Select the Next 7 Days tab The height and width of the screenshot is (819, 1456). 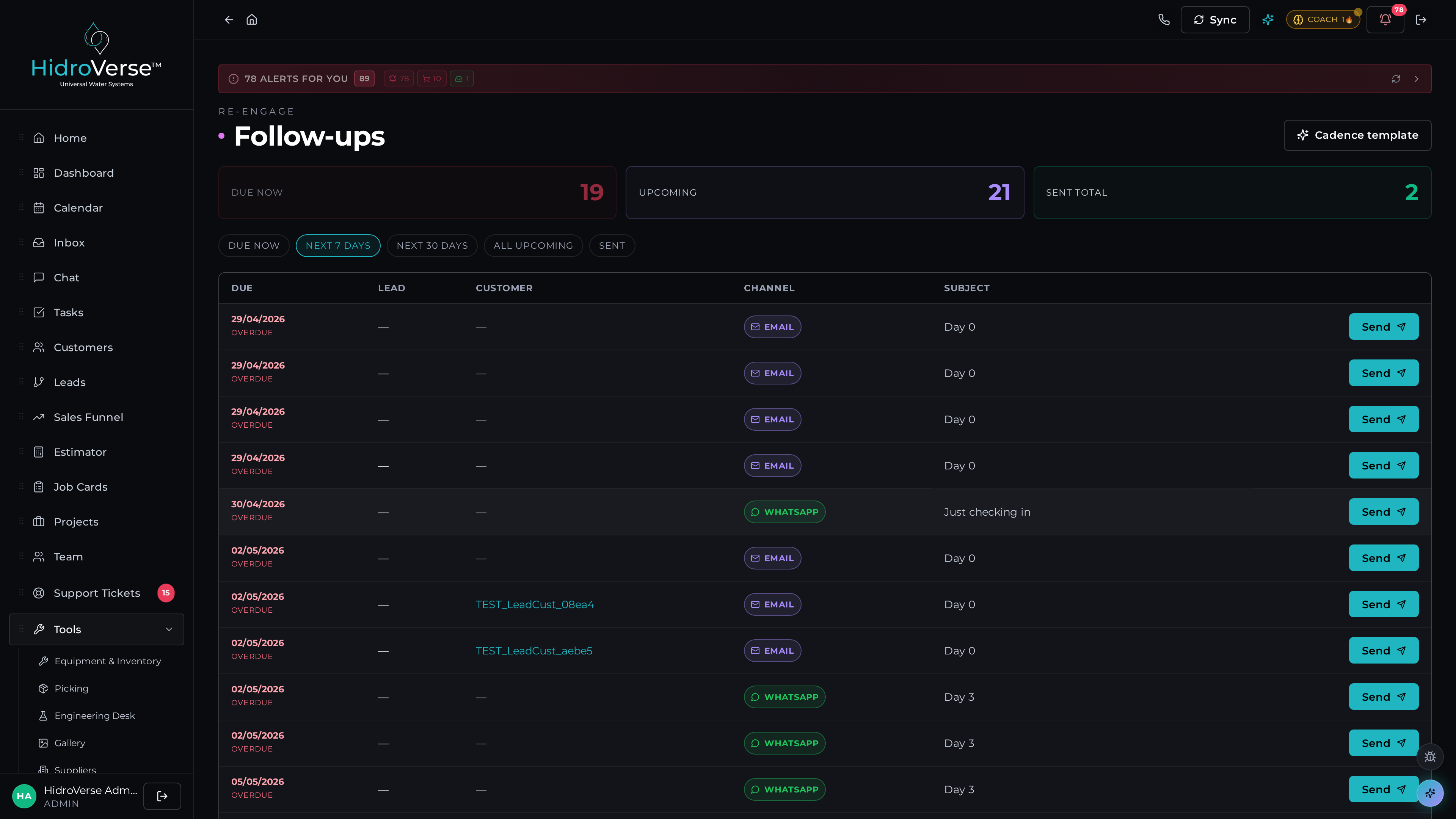pyautogui.click(x=338, y=246)
